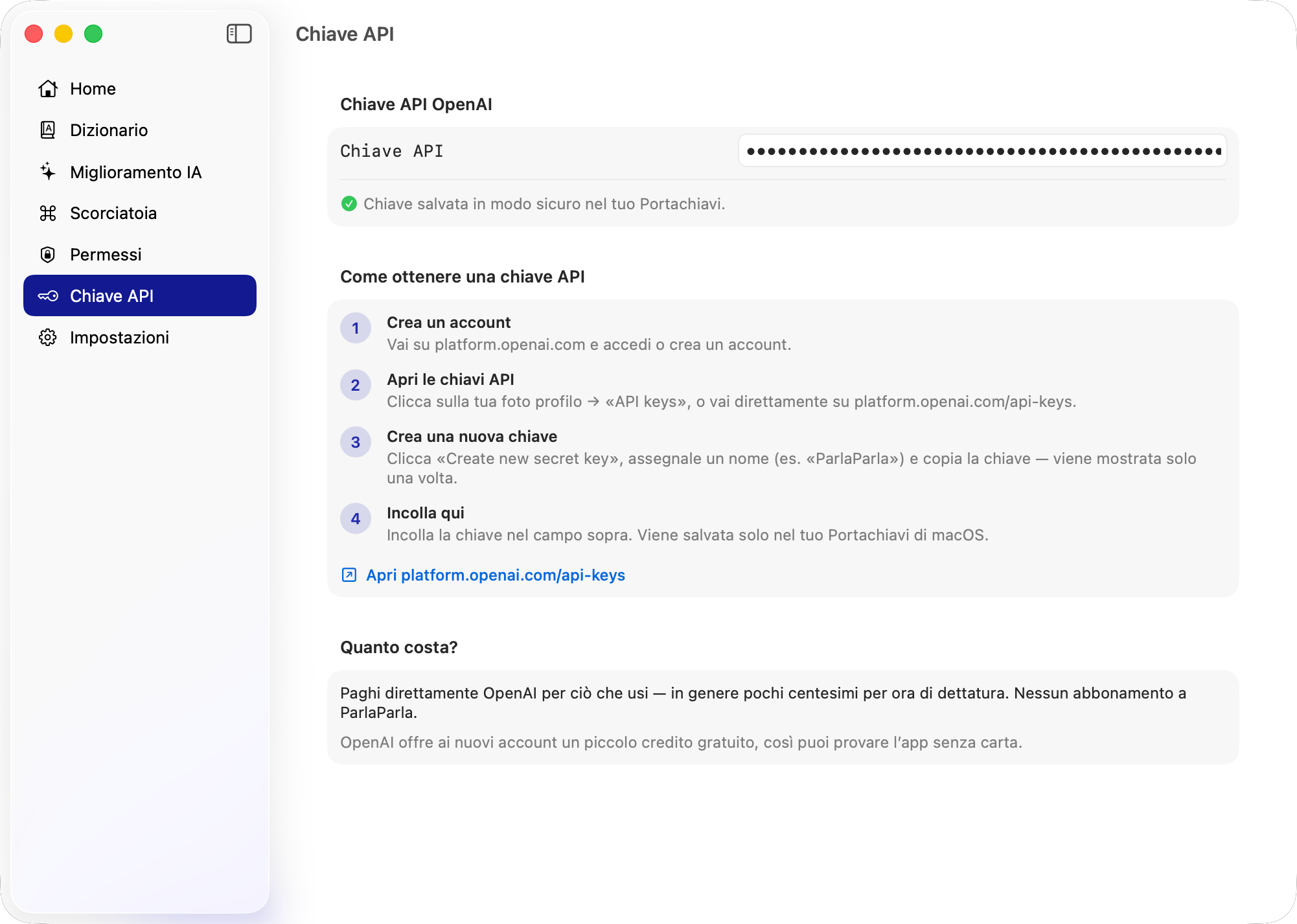Click the Chiave API window title
This screenshot has width=1297, height=924.
point(345,34)
